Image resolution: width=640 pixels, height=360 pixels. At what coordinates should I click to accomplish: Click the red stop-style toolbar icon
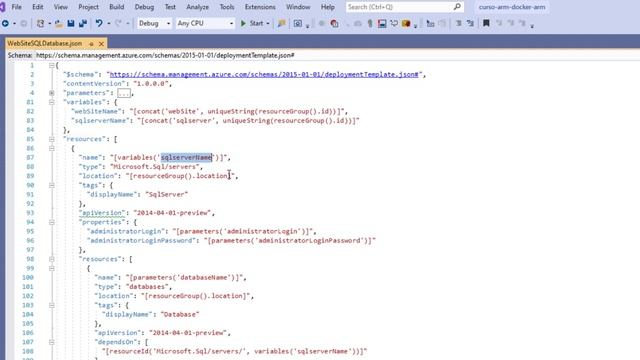pos(334,24)
